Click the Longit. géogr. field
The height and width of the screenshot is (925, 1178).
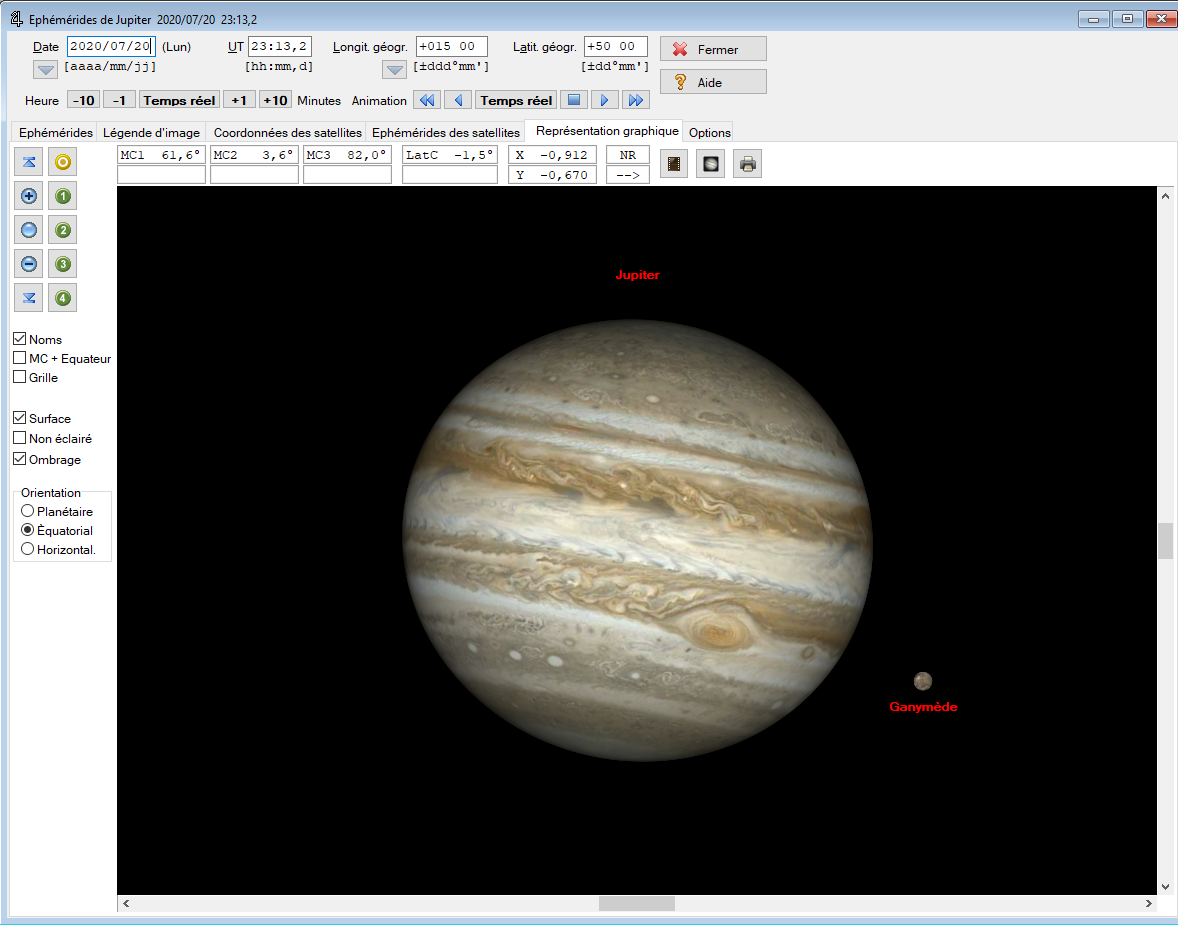(x=452, y=46)
